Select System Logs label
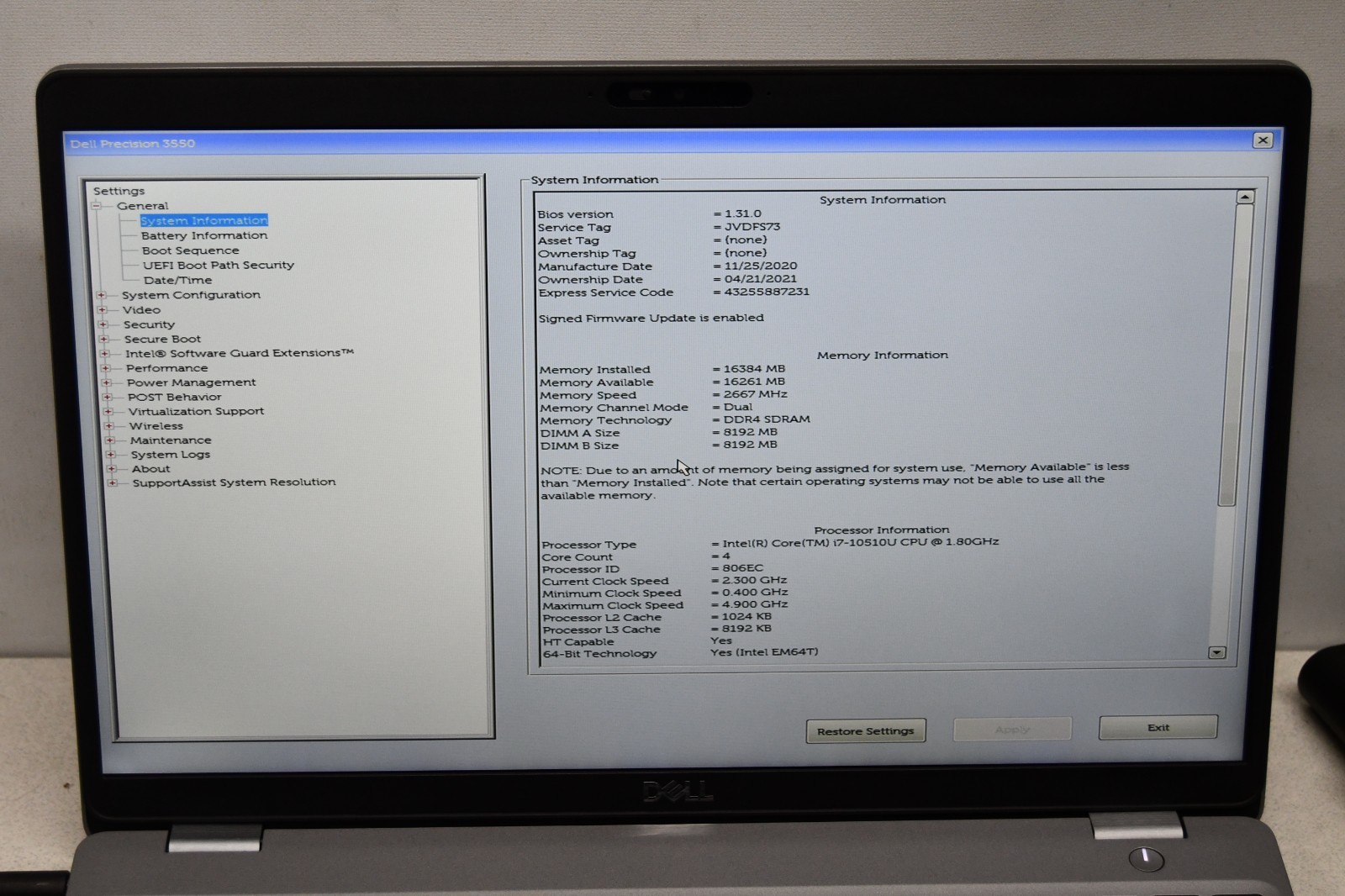1345x896 pixels. (x=171, y=455)
